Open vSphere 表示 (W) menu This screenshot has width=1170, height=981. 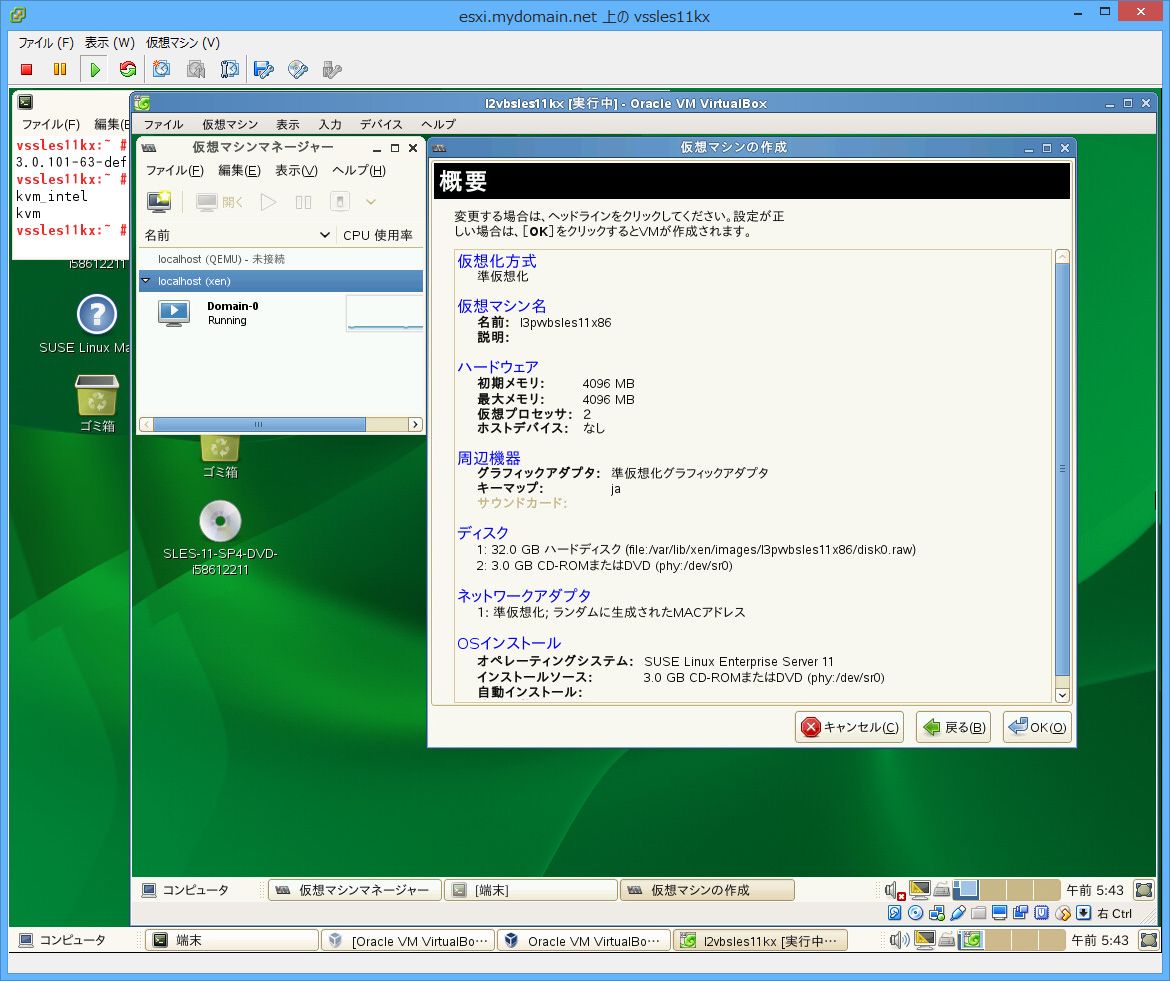tap(110, 43)
